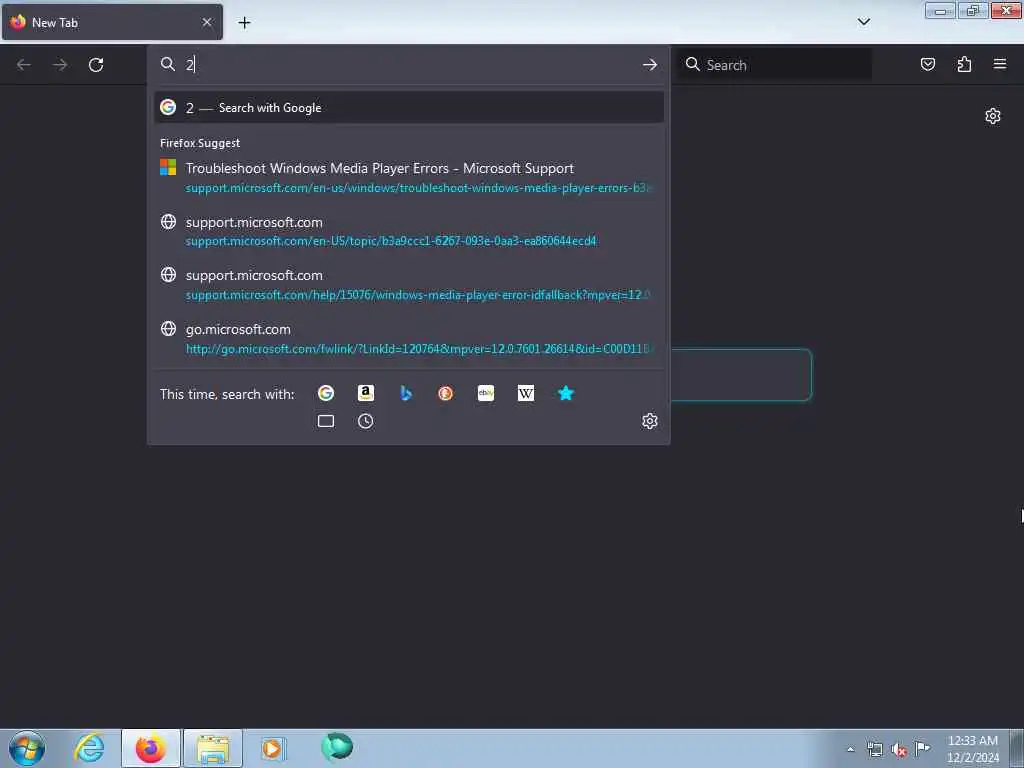Screen dimensions: 1024x768
Task: Click the Reload page icon
Action: tap(96, 65)
